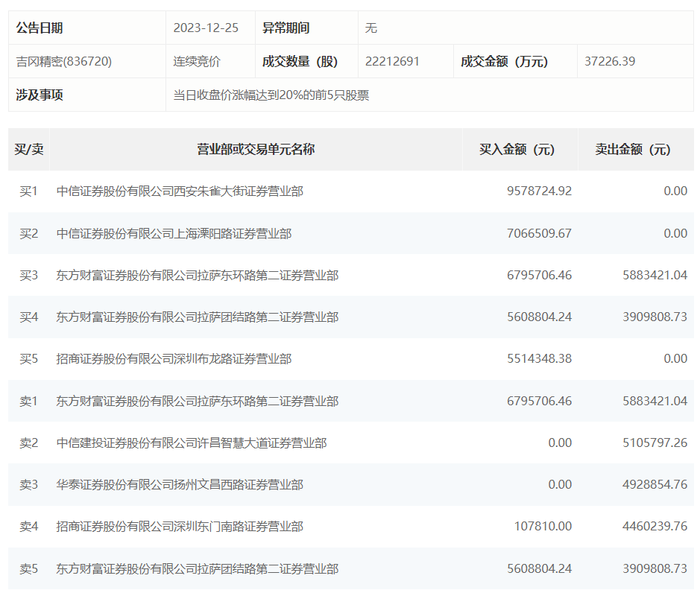700x593 pixels.
Task: Select 3909808.73 in the 卖5 row
Action: pos(655,568)
